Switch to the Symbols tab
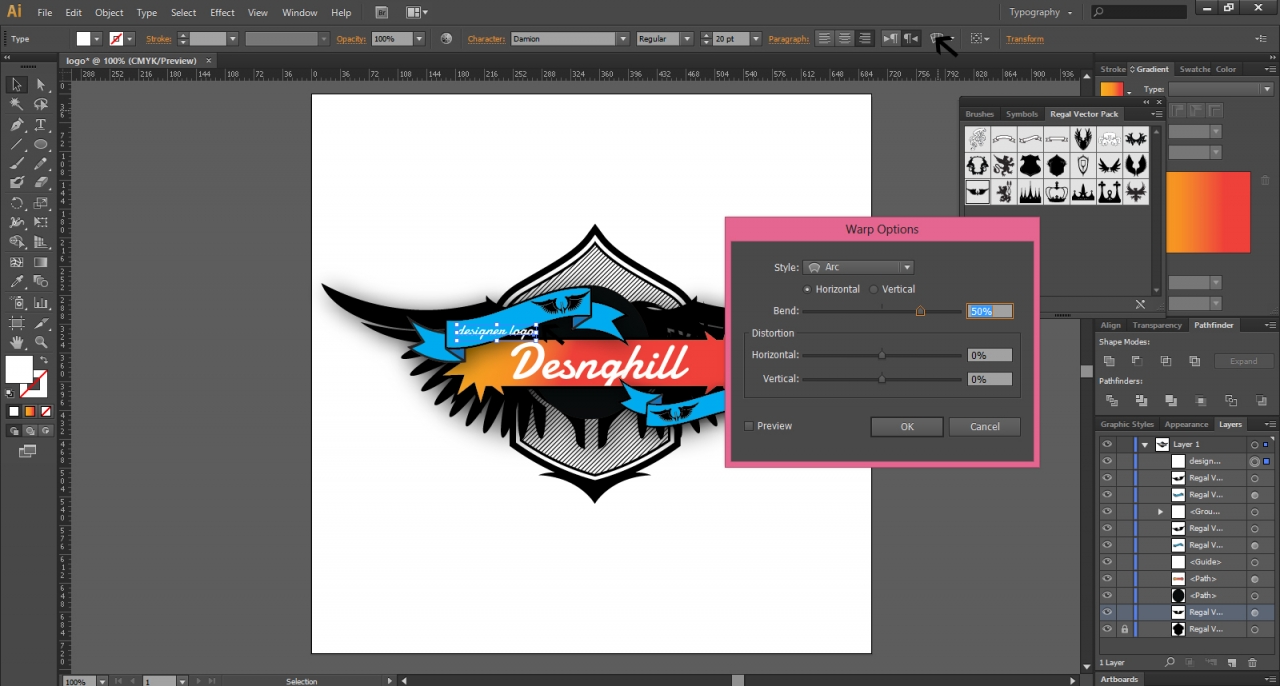Screen dimensions: 1280x686 coord(1022,114)
